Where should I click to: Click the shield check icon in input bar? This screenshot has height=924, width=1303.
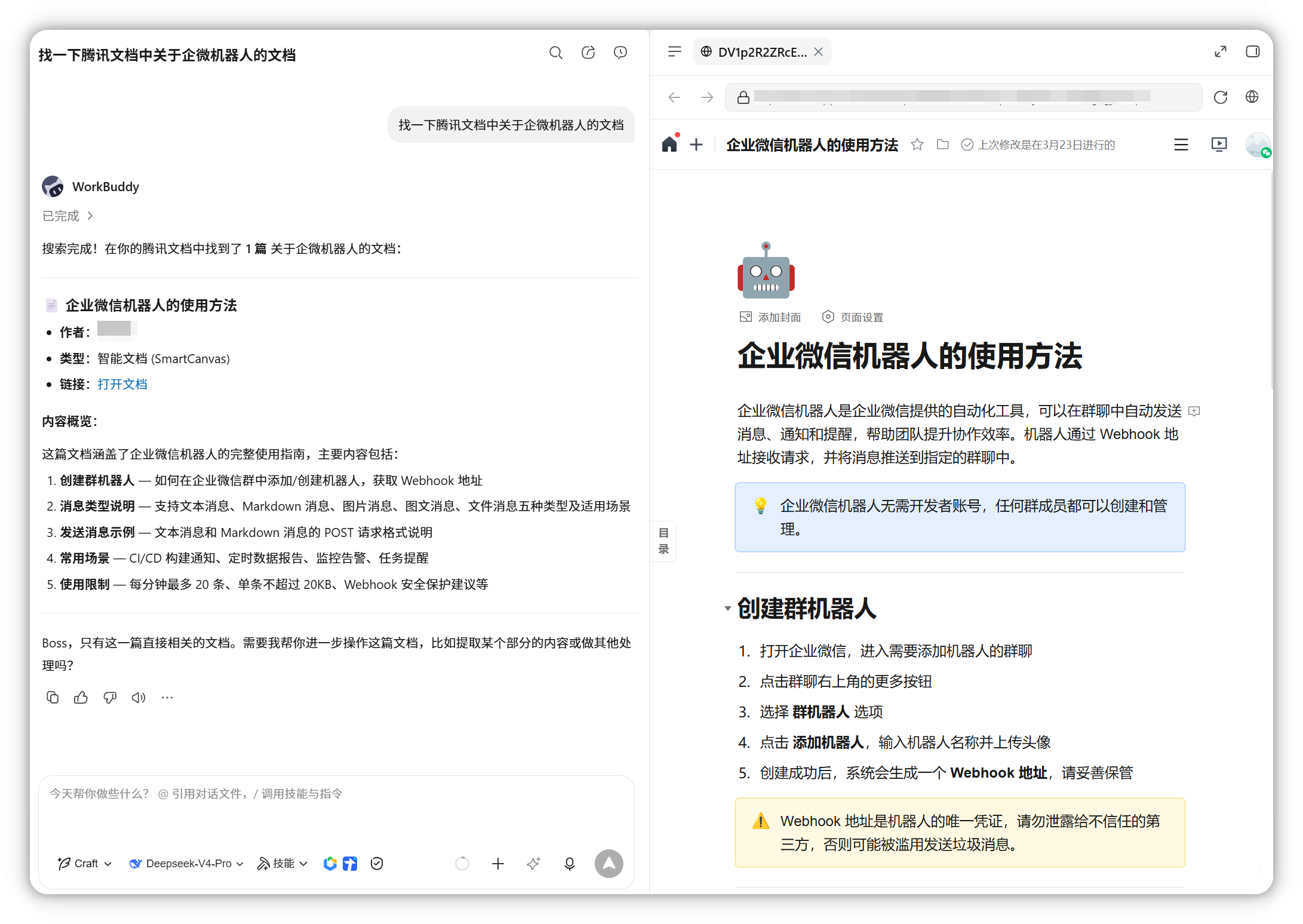pyautogui.click(x=377, y=864)
